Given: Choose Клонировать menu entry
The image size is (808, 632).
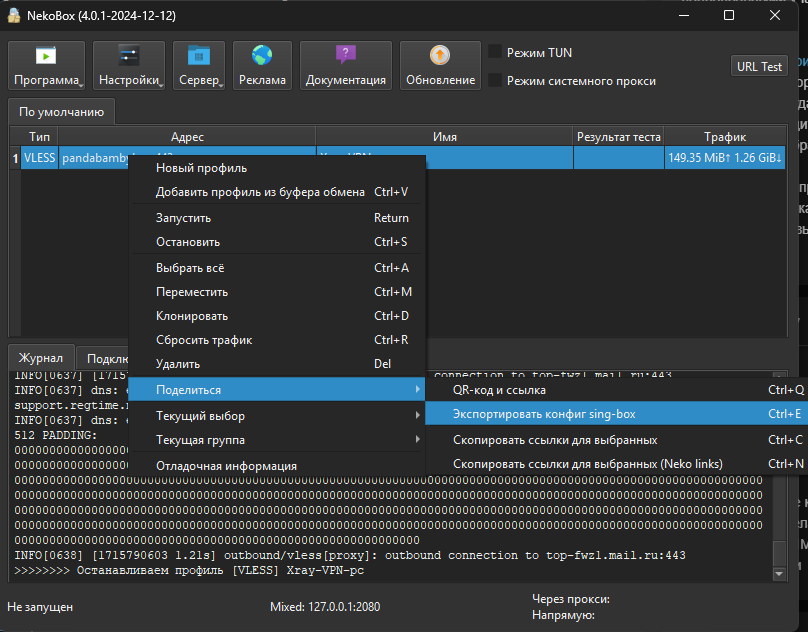Looking at the screenshot, I should (x=277, y=316).
